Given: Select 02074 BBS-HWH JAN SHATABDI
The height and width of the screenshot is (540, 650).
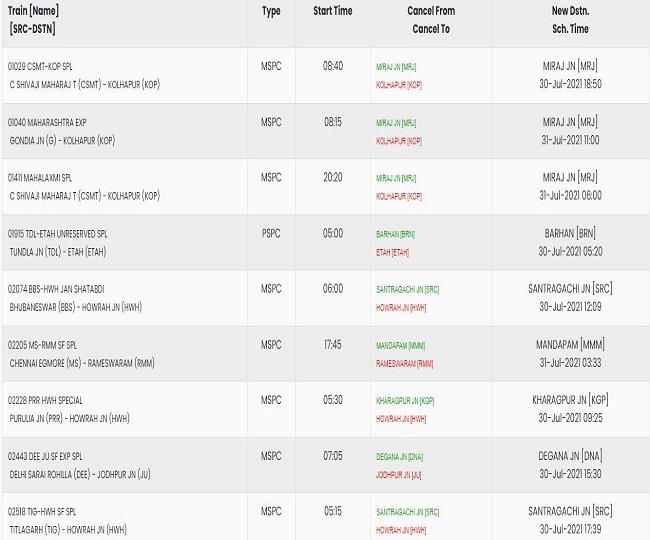Looking at the screenshot, I should tap(56, 289).
